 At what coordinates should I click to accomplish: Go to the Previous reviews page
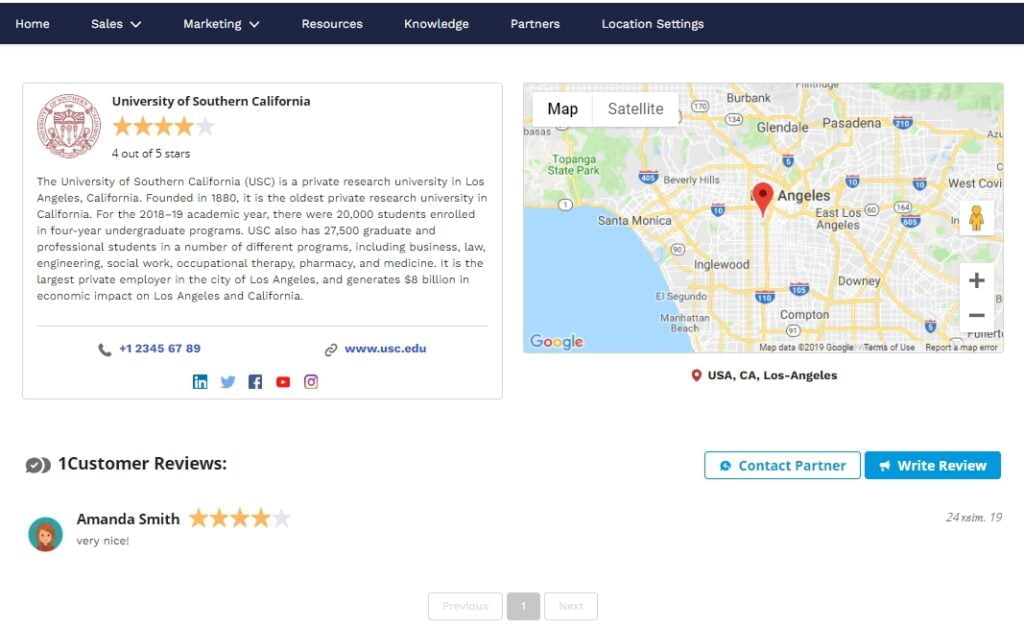(465, 606)
